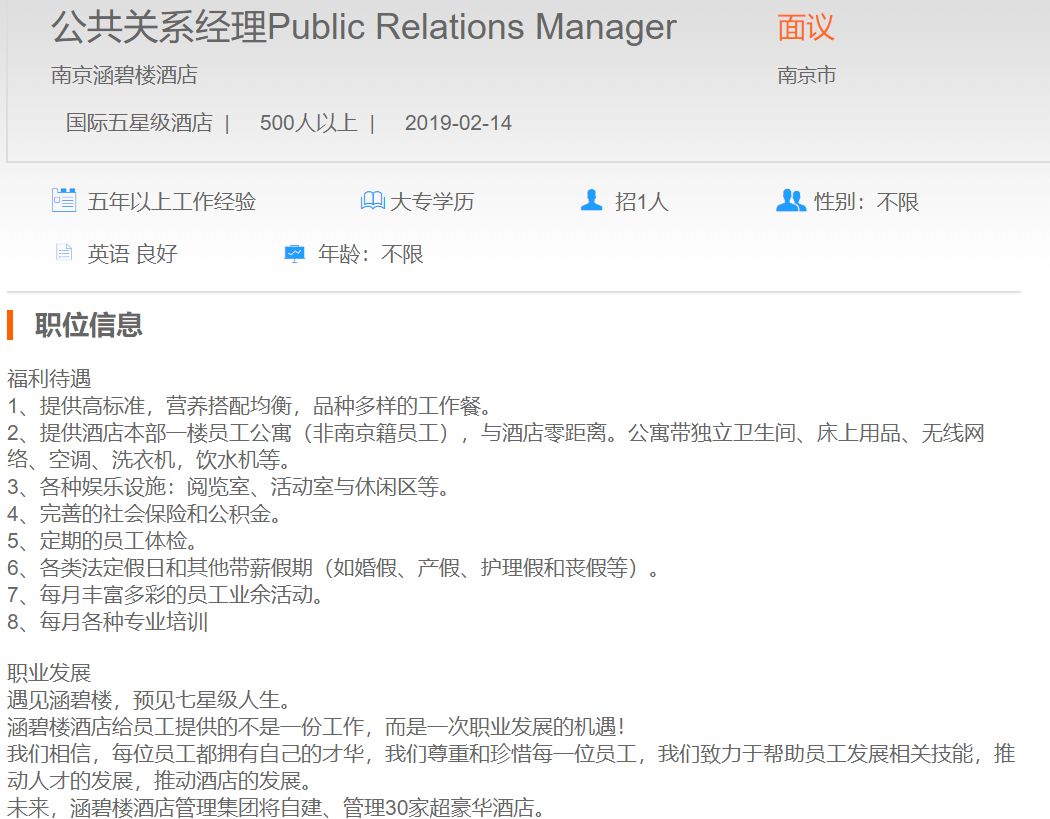
Task: Click the 国际五星级酒店 category tag
Action: click(x=139, y=123)
